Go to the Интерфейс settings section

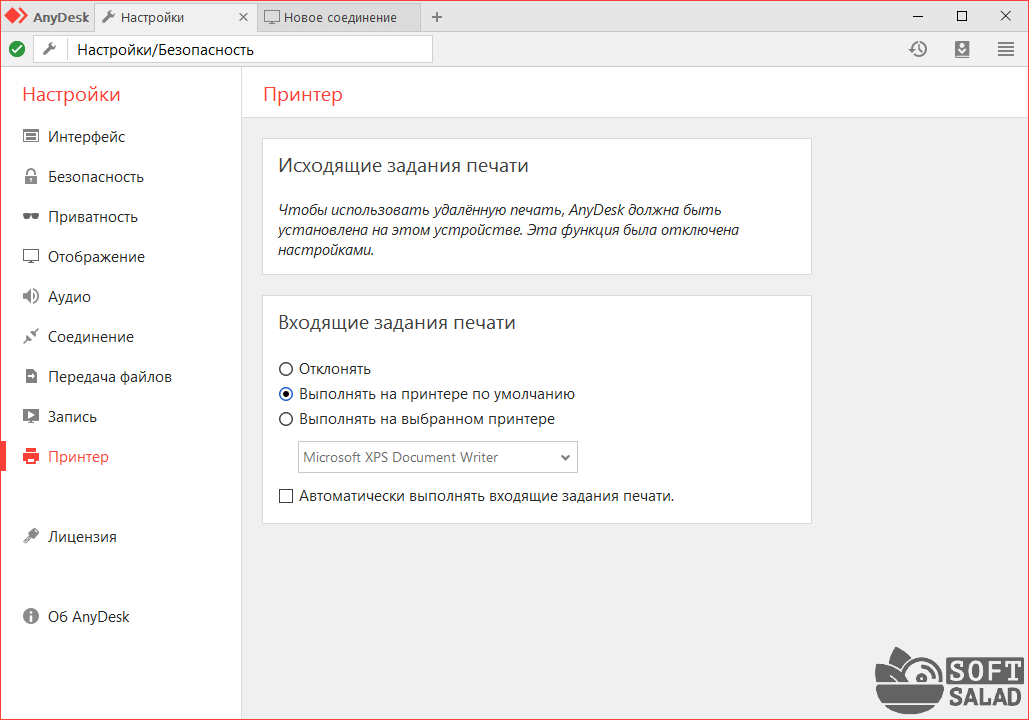(x=86, y=137)
